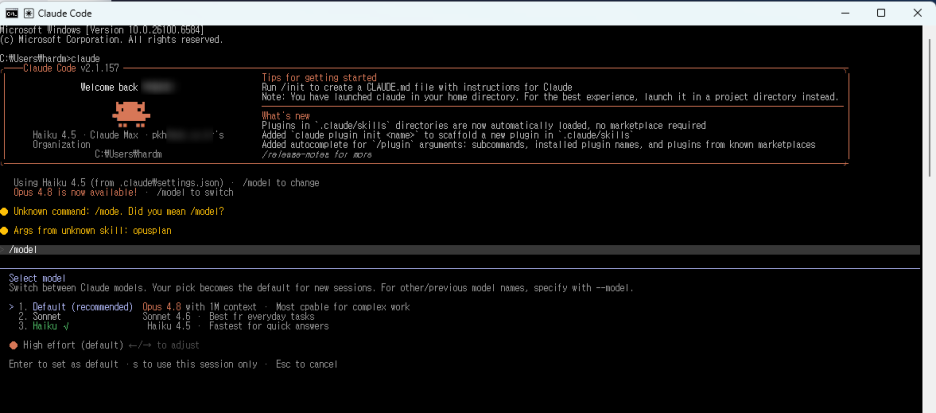Minimize the Claude Code window
The height and width of the screenshot is (413, 936).
(x=844, y=13)
